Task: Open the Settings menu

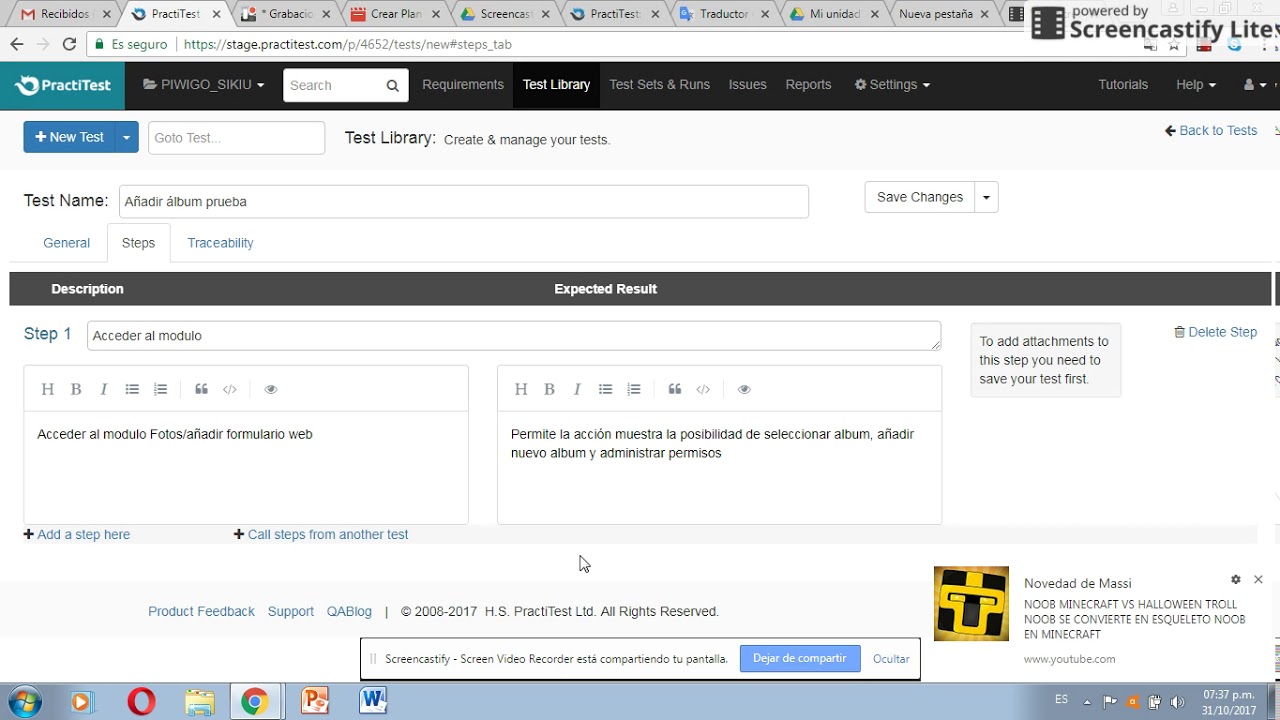Action: (892, 85)
